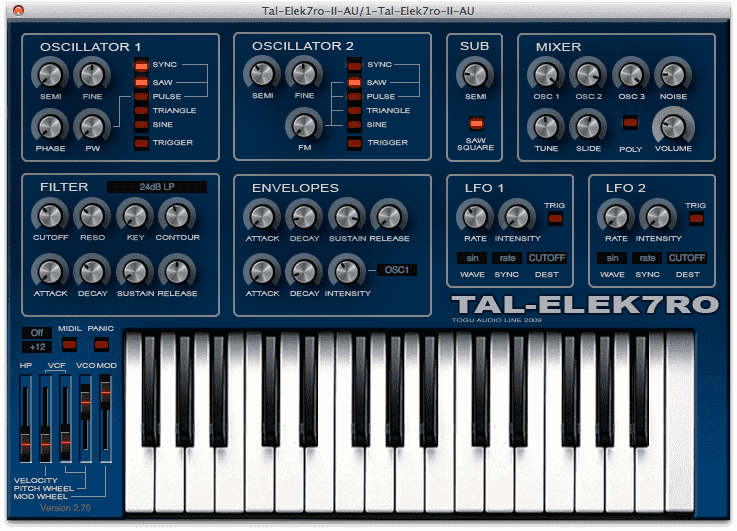The height and width of the screenshot is (531, 737).
Task: Click the PANIC button
Action: (x=101, y=345)
